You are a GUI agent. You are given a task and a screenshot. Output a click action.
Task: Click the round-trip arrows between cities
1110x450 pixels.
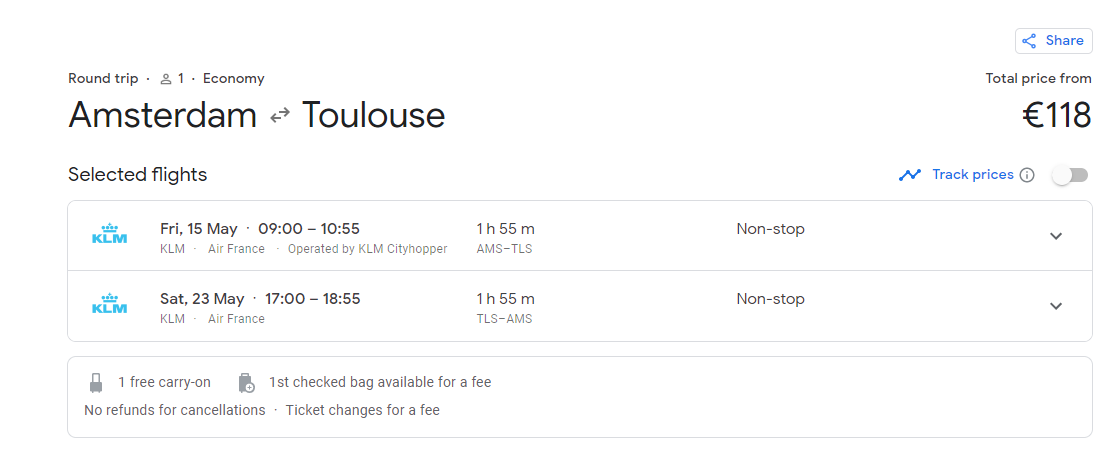[280, 116]
